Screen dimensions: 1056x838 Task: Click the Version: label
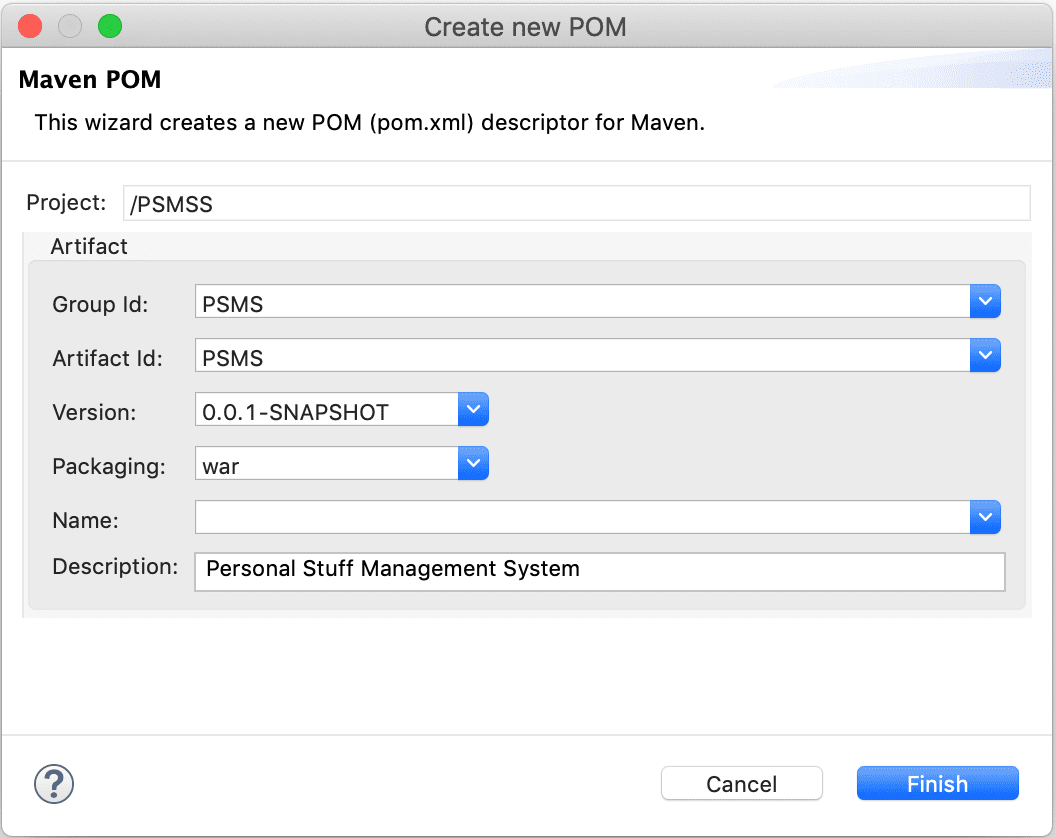94,412
